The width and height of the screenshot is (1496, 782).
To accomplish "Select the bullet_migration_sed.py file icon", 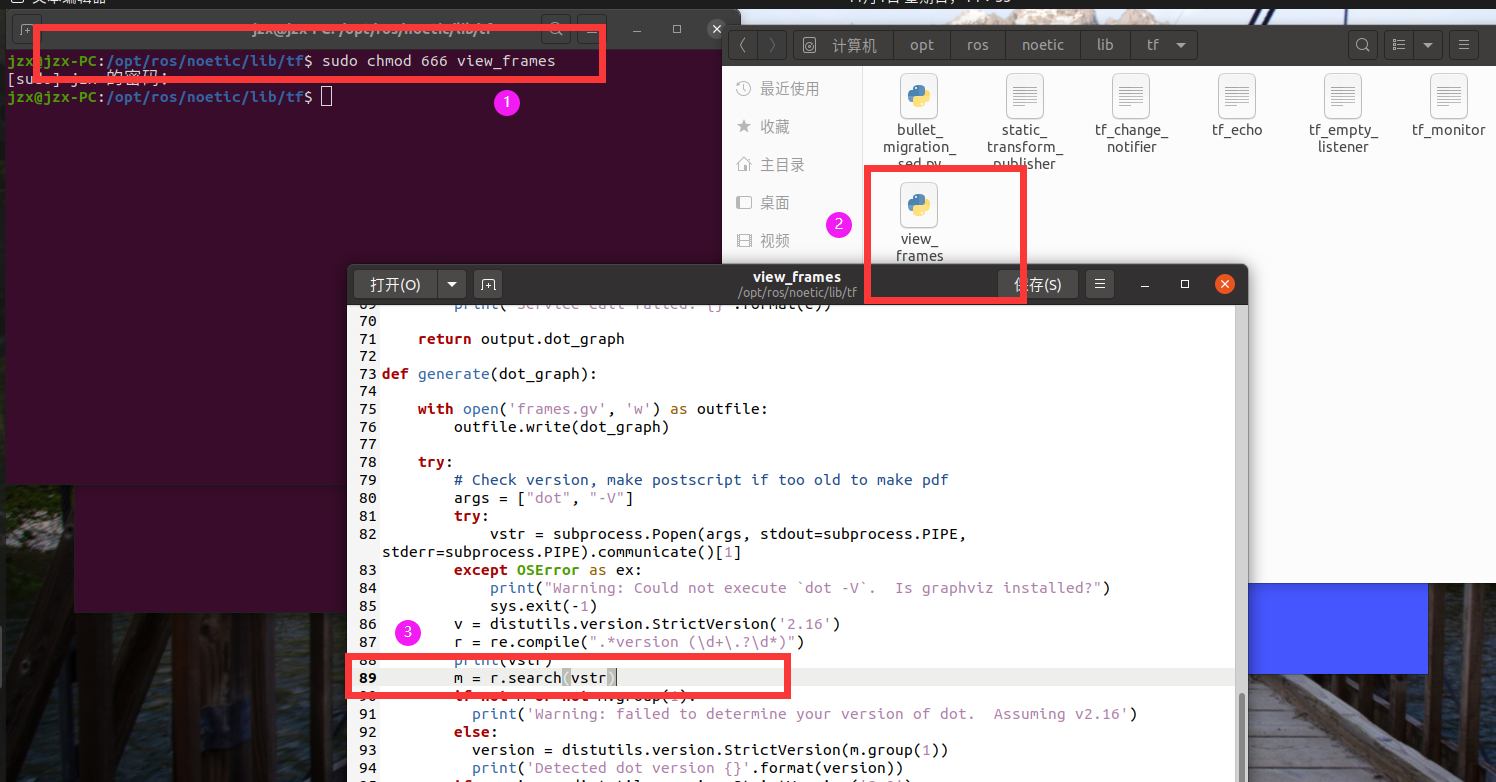I will 918,96.
